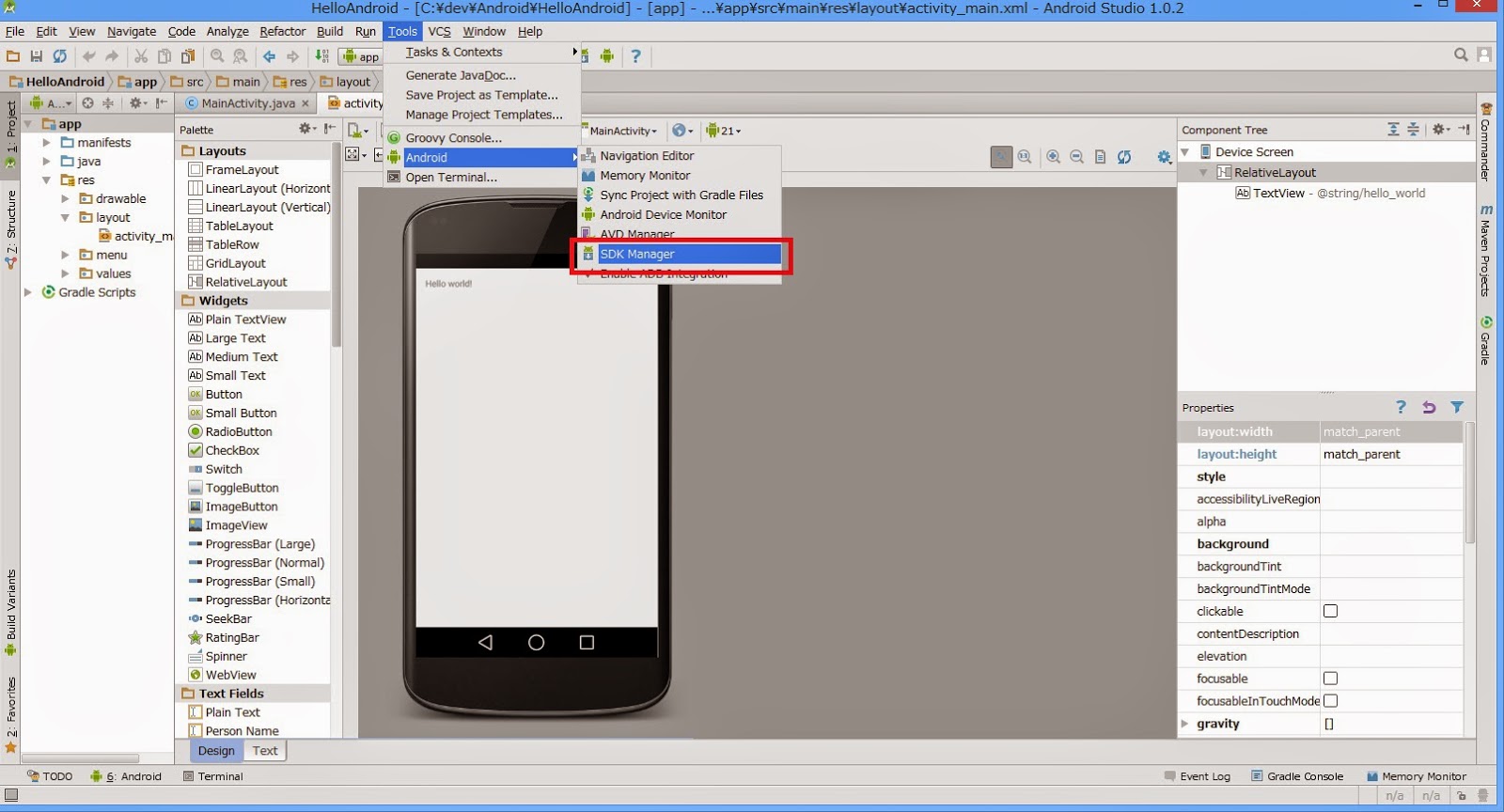The image size is (1504, 812).
Task: Click the Cut scissors icon
Action: pyautogui.click(x=141, y=56)
